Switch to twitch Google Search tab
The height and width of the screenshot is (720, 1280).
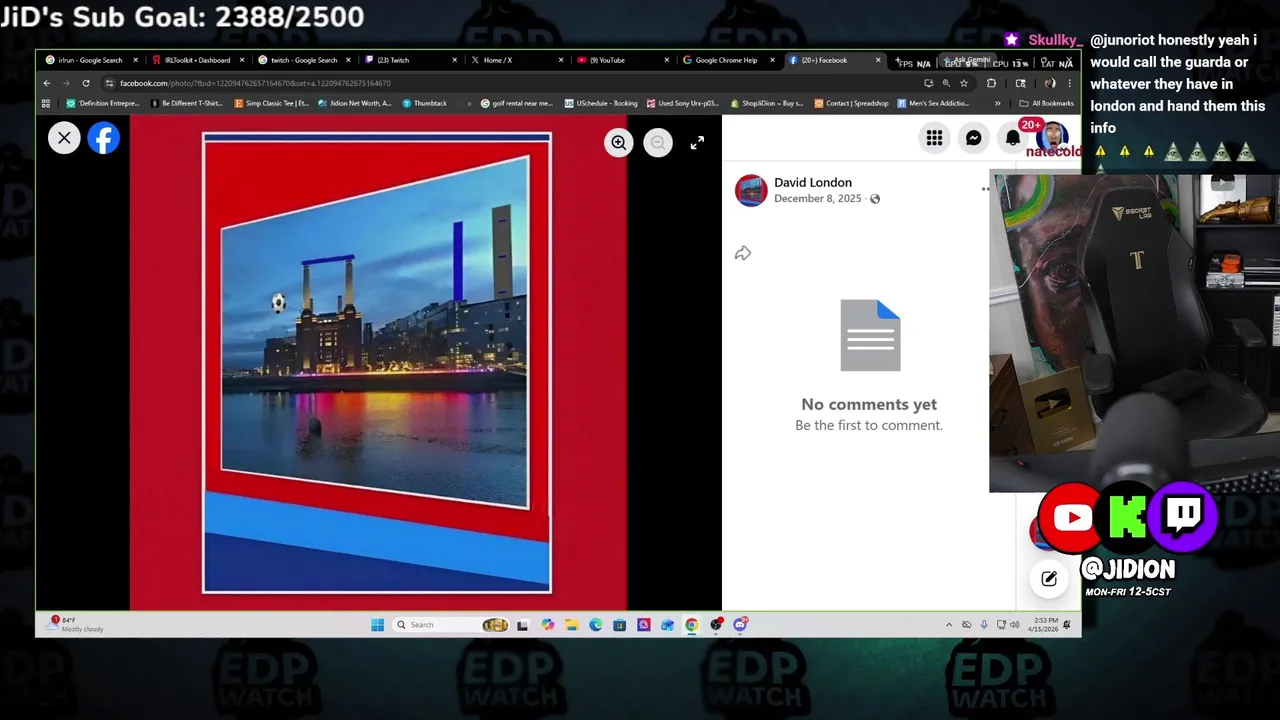(x=303, y=60)
